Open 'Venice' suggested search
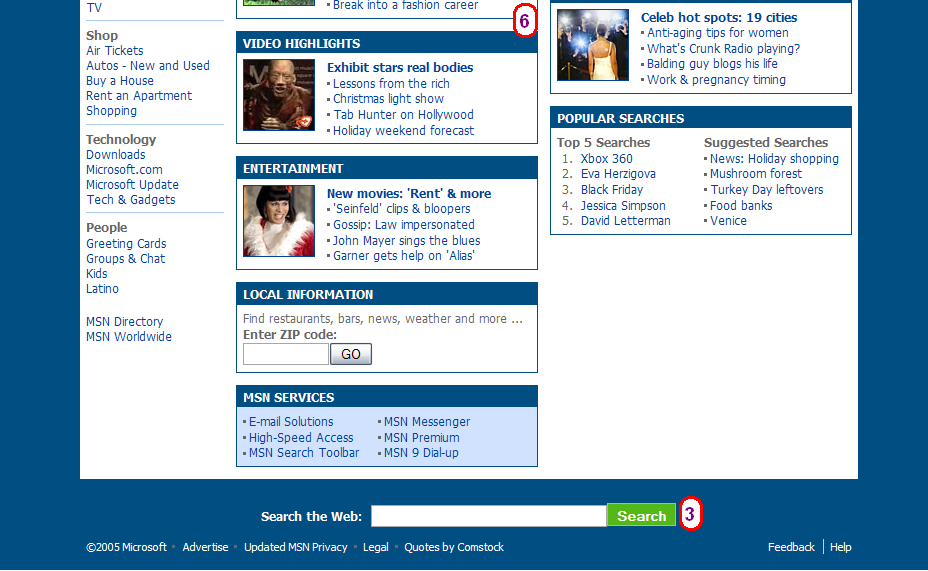Image resolution: width=928 pixels, height=571 pixels. coord(729,221)
